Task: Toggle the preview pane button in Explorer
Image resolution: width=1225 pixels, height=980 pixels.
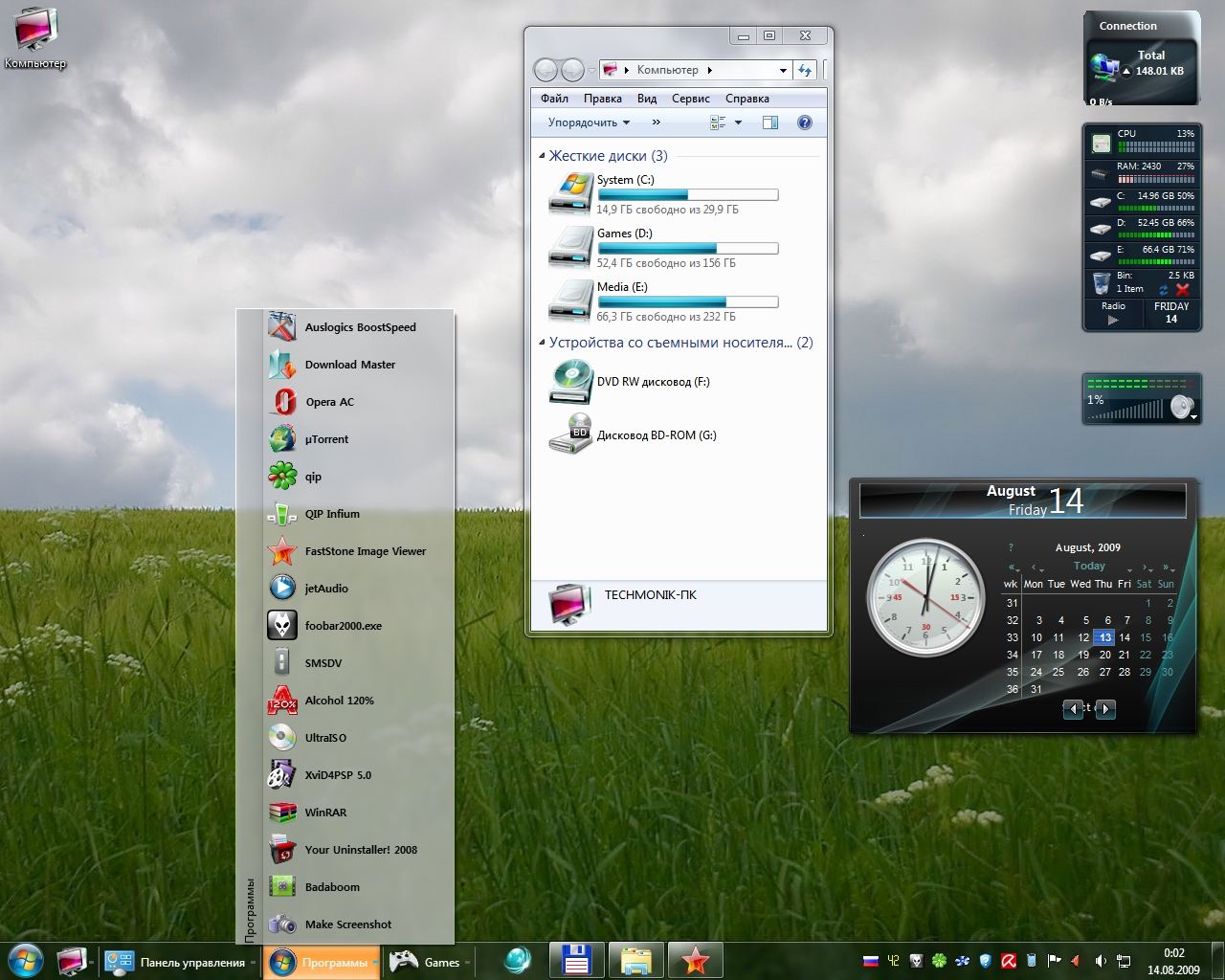Action: (x=769, y=122)
